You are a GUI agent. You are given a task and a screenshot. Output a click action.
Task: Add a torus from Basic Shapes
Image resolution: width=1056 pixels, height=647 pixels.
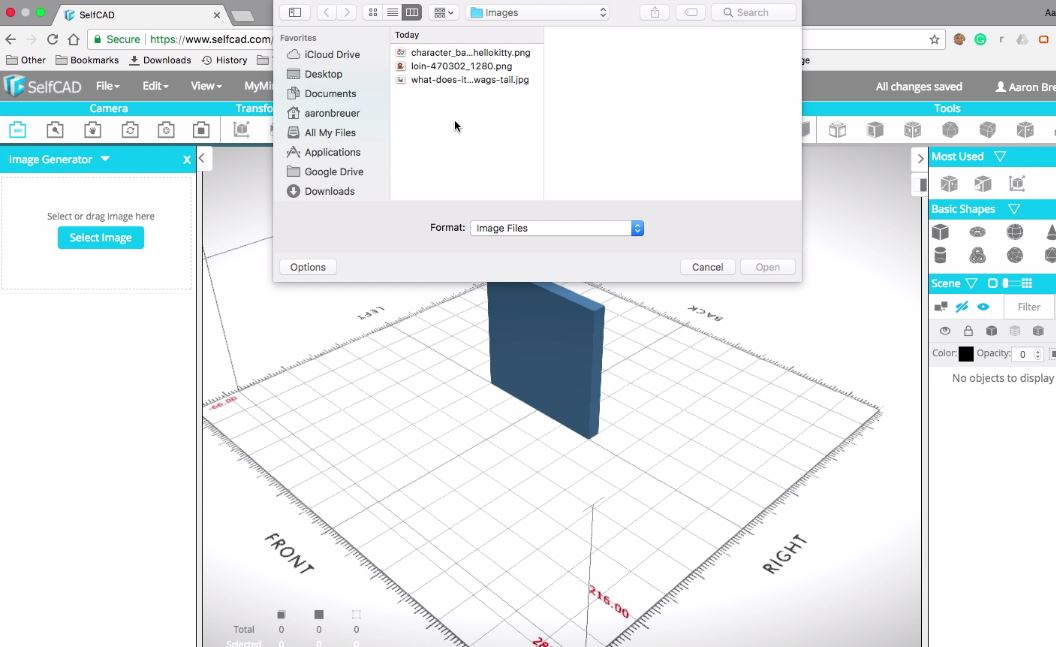click(978, 232)
